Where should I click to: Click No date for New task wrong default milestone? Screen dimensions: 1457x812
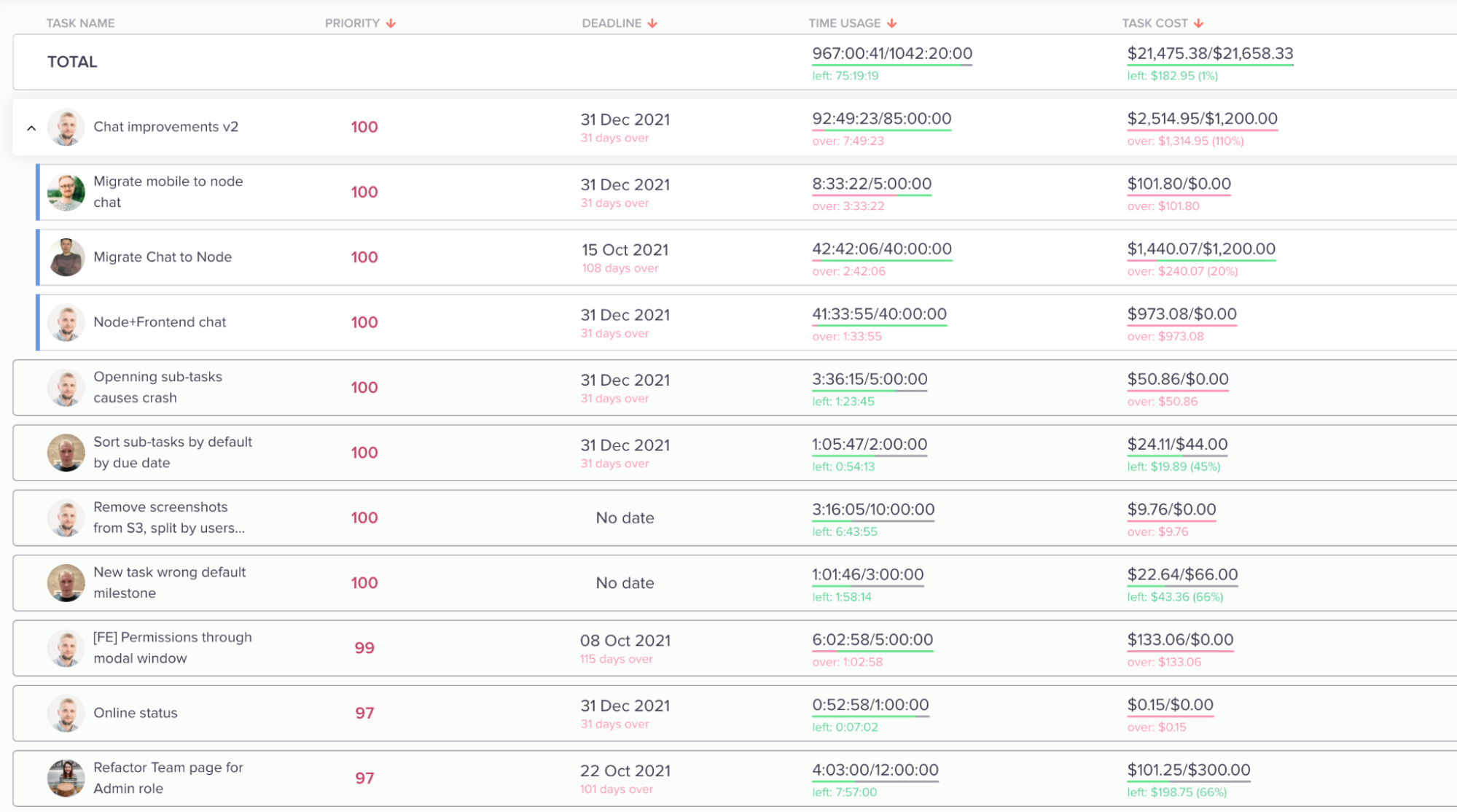pos(625,583)
